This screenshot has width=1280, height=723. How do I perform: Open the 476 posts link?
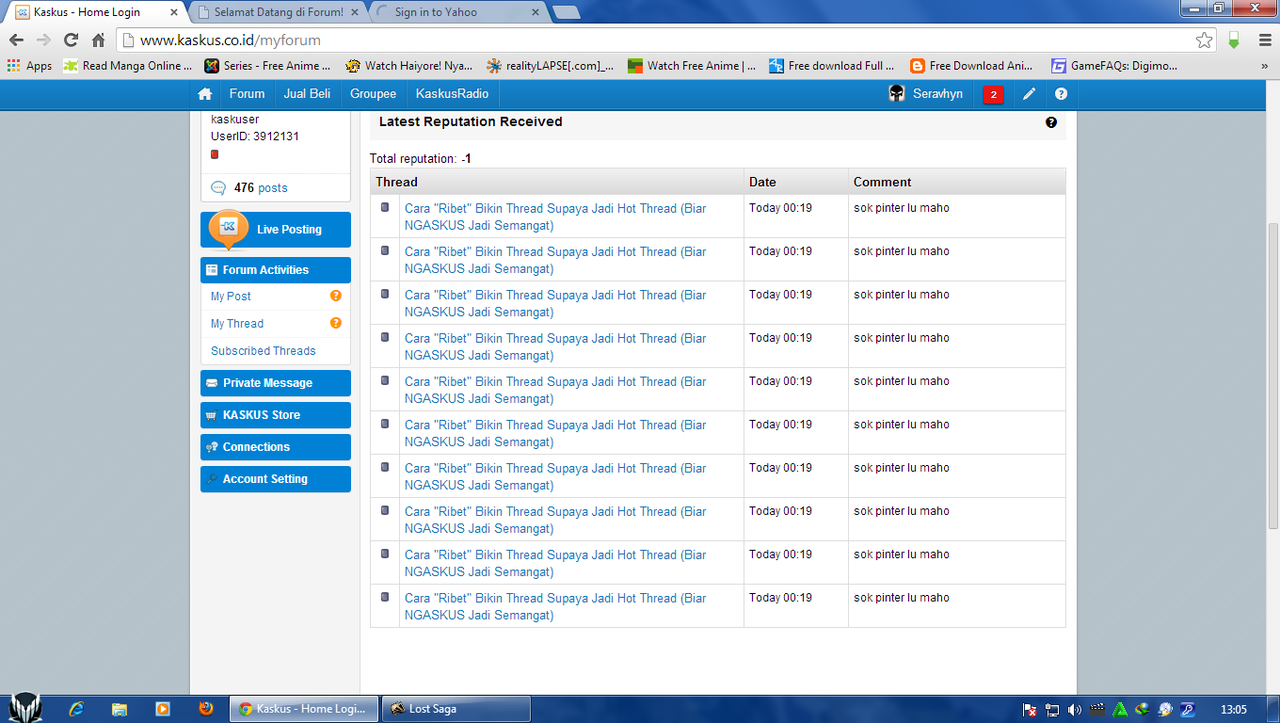(x=261, y=188)
